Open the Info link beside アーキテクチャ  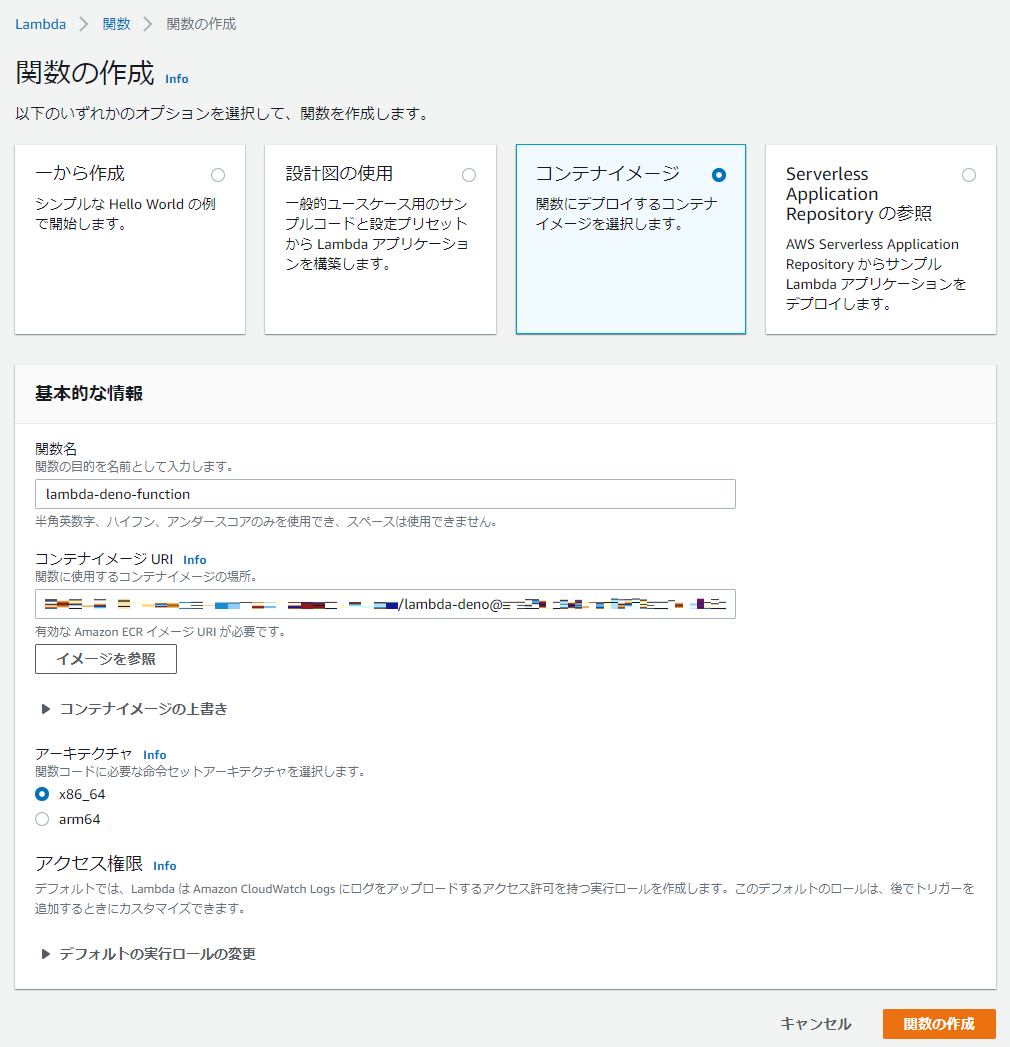[154, 755]
